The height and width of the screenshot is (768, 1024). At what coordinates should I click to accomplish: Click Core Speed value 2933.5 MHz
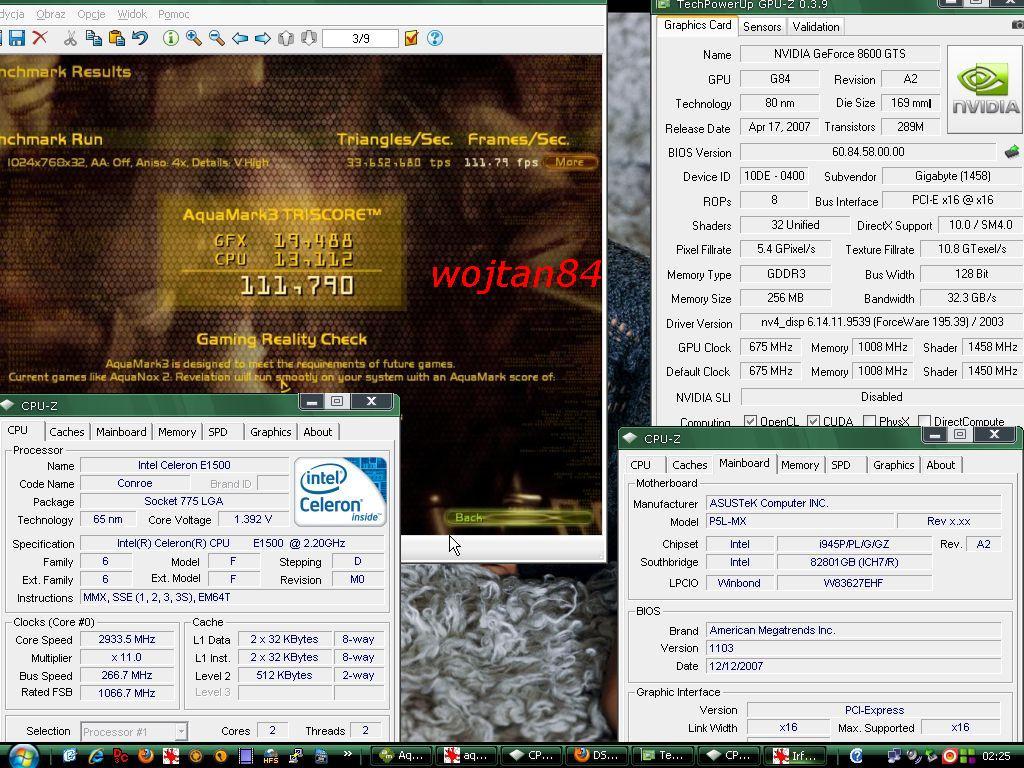coord(127,639)
